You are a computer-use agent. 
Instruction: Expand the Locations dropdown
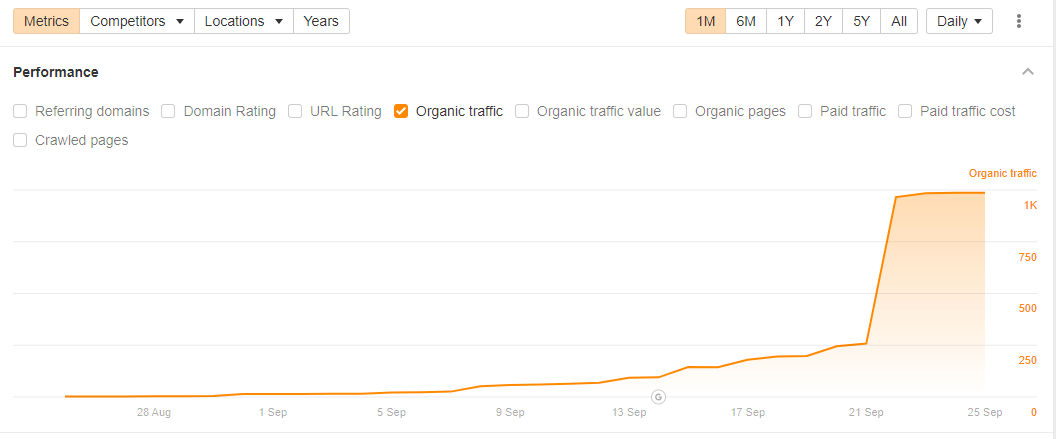pos(244,21)
